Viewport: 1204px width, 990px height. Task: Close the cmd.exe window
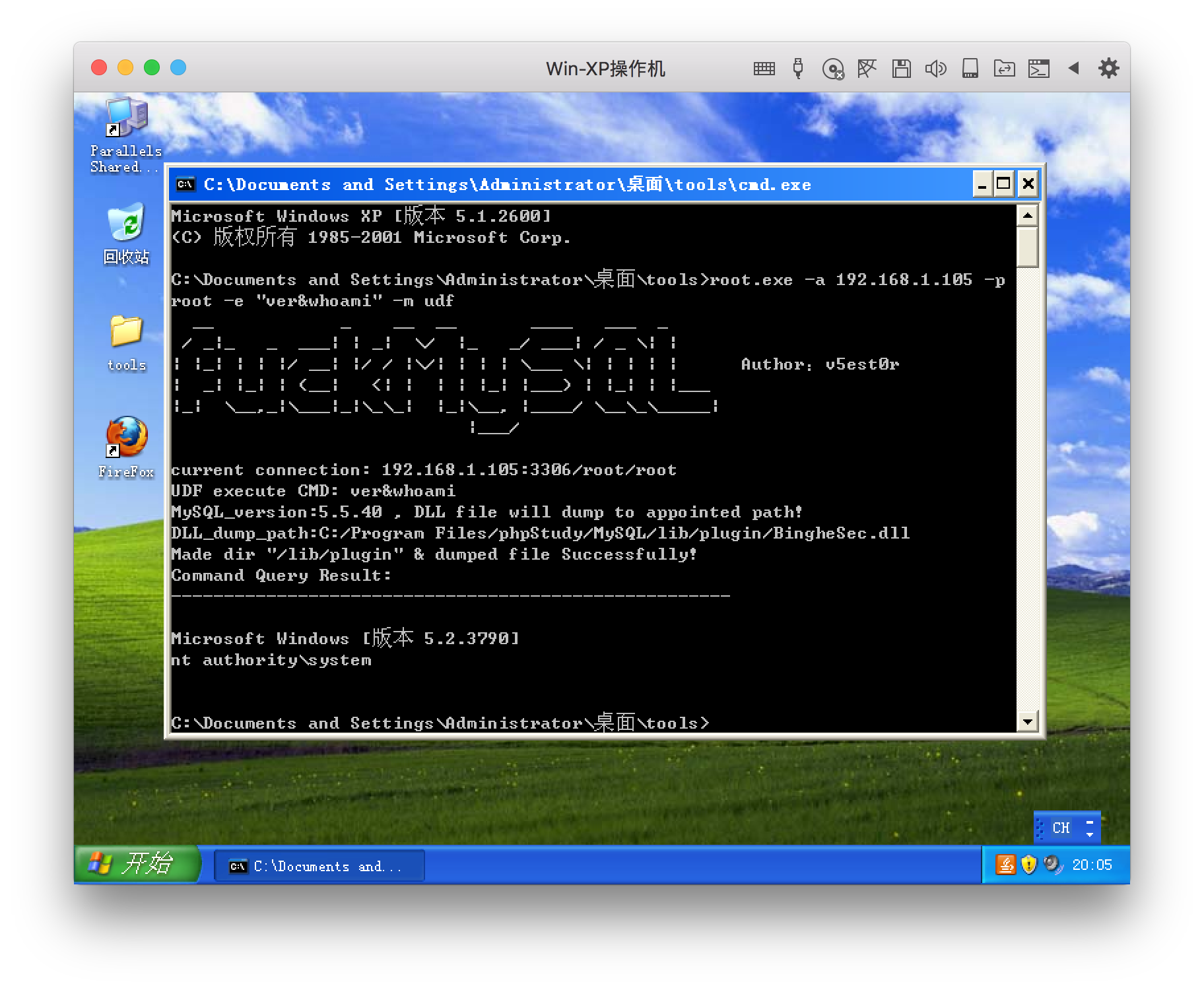pos(1028,184)
